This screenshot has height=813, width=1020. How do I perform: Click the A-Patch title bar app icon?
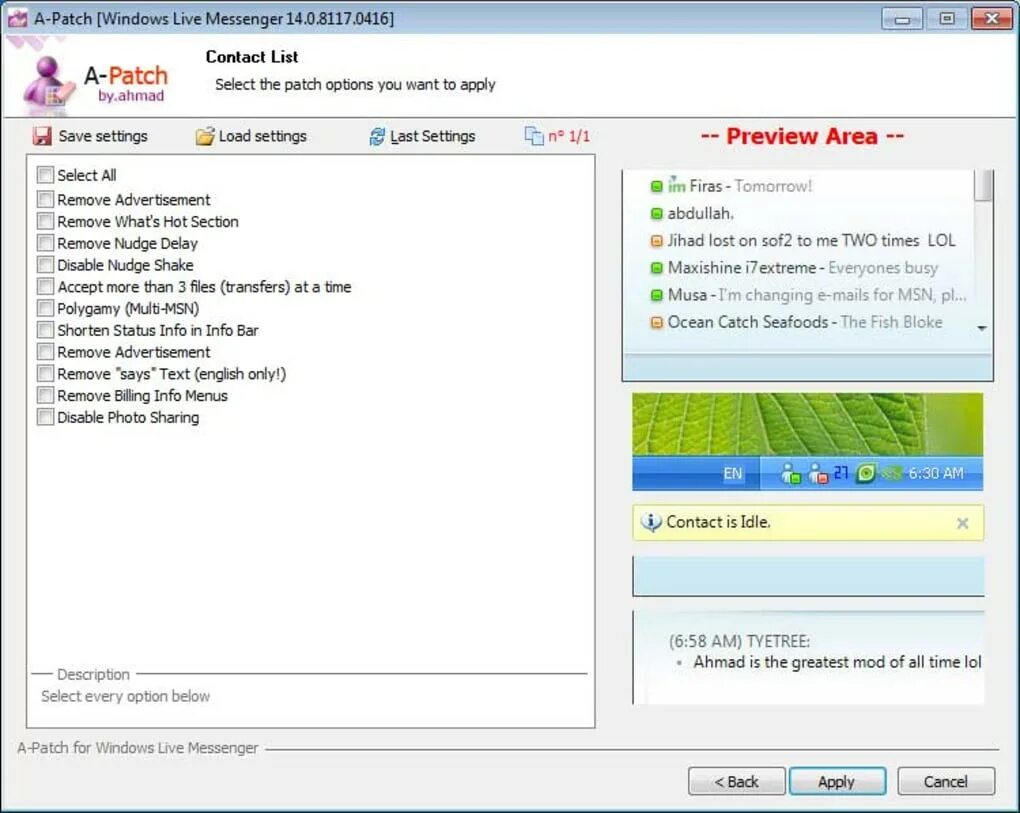pos(18,18)
